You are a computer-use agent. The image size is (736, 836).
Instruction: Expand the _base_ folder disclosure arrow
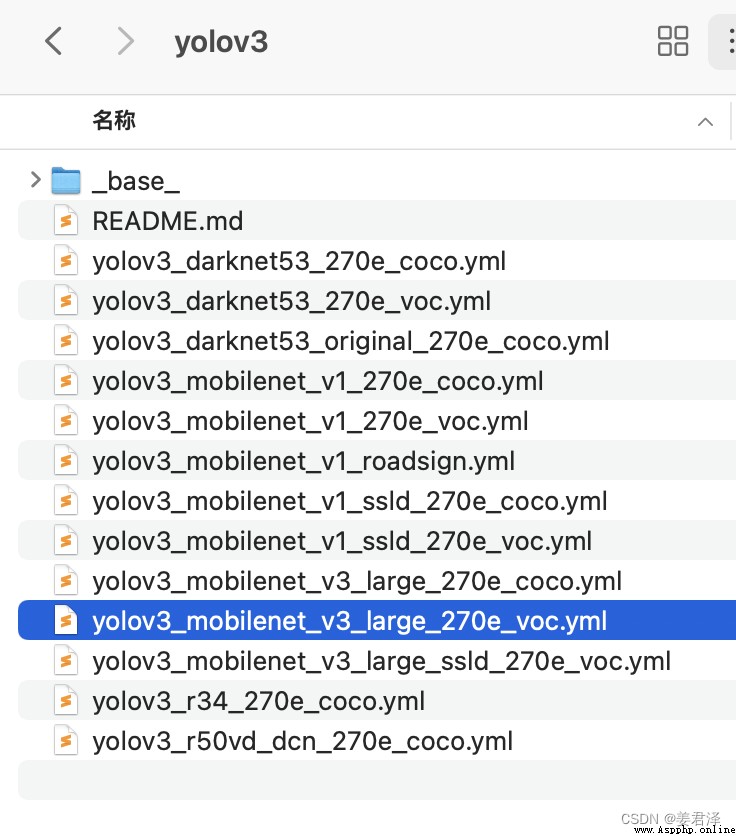point(36,180)
